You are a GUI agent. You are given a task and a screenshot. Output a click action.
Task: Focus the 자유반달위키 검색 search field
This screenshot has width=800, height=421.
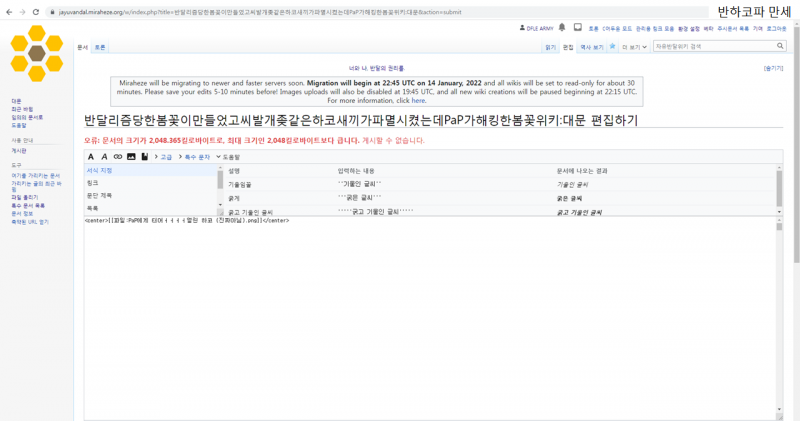click(714, 46)
